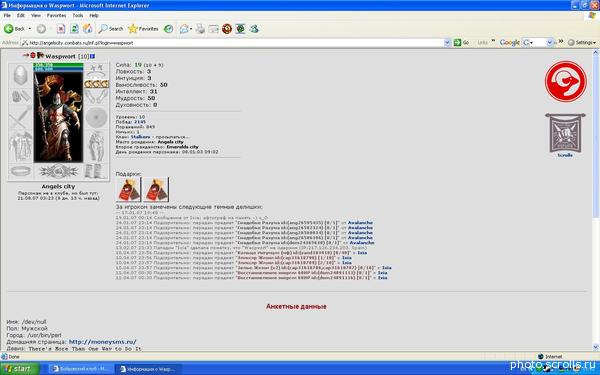This screenshot has height=375, width=600.
Task: Expand the address bar dropdown arrow
Action: [447, 43]
